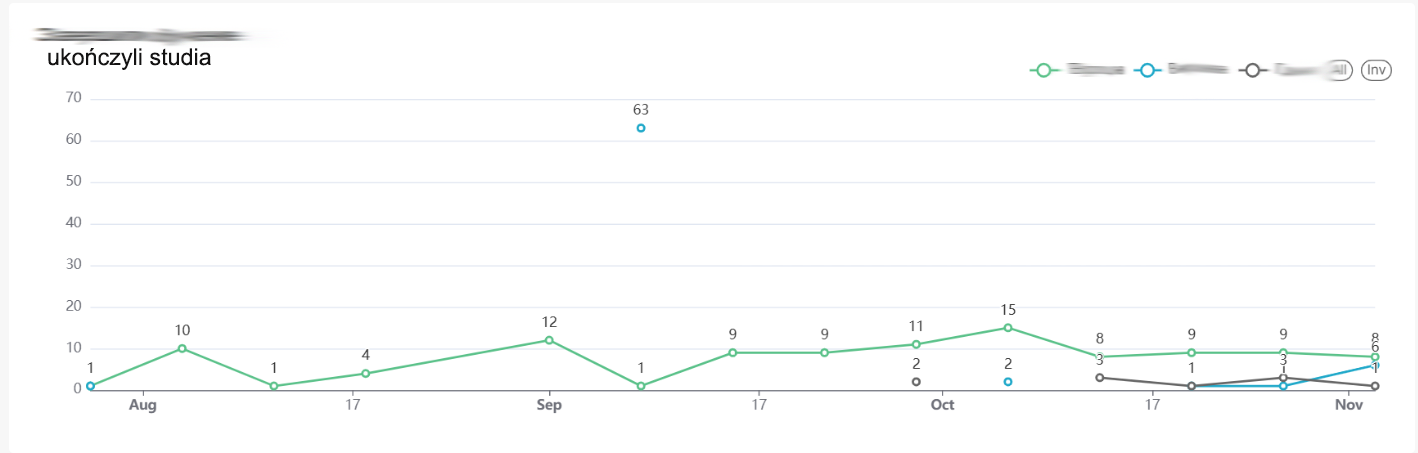Select the green data point labeled 11
The height and width of the screenshot is (453, 1418).
point(916,344)
